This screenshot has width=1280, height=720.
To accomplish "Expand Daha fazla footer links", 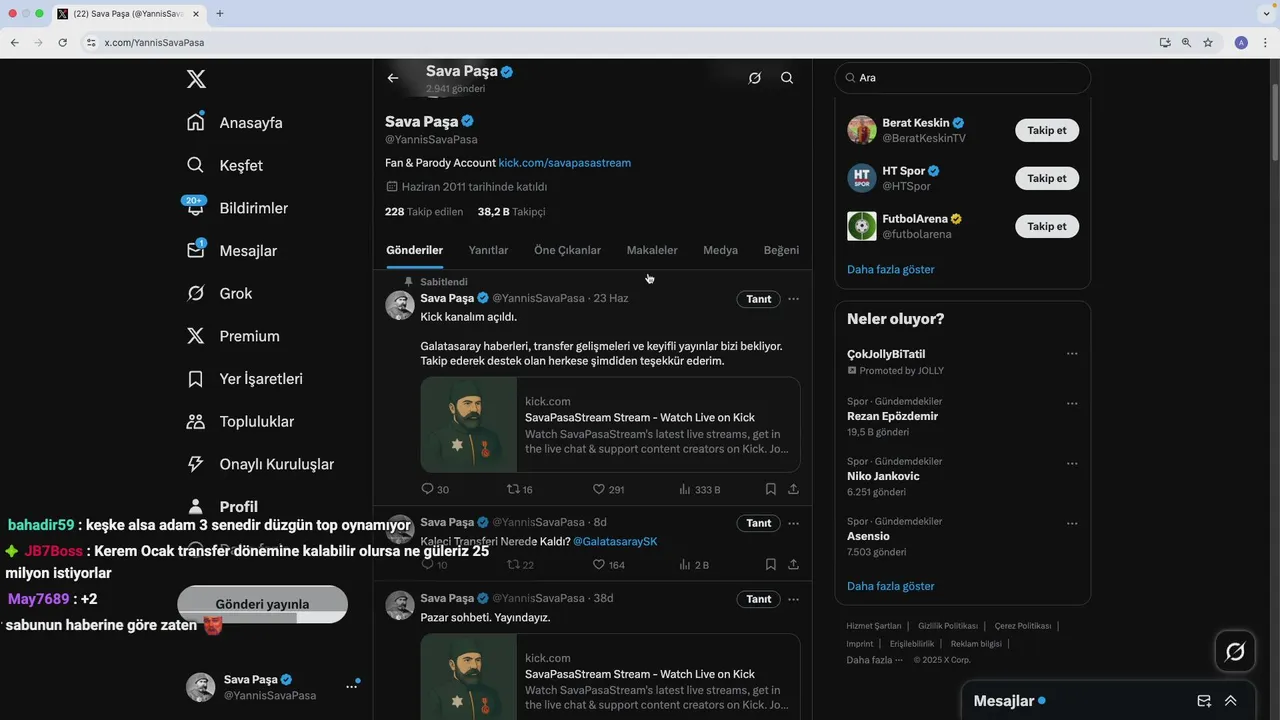I will pos(874,660).
